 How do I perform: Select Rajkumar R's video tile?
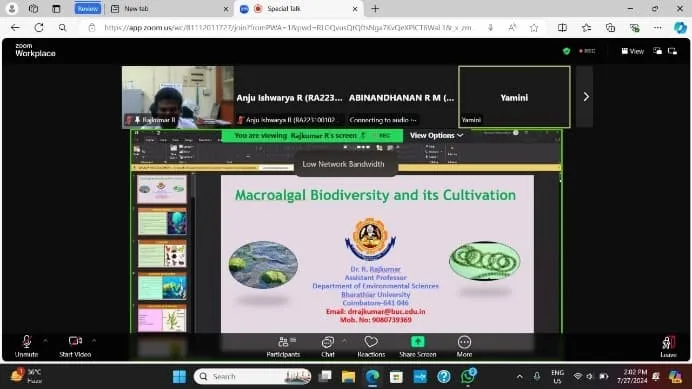tap(177, 97)
